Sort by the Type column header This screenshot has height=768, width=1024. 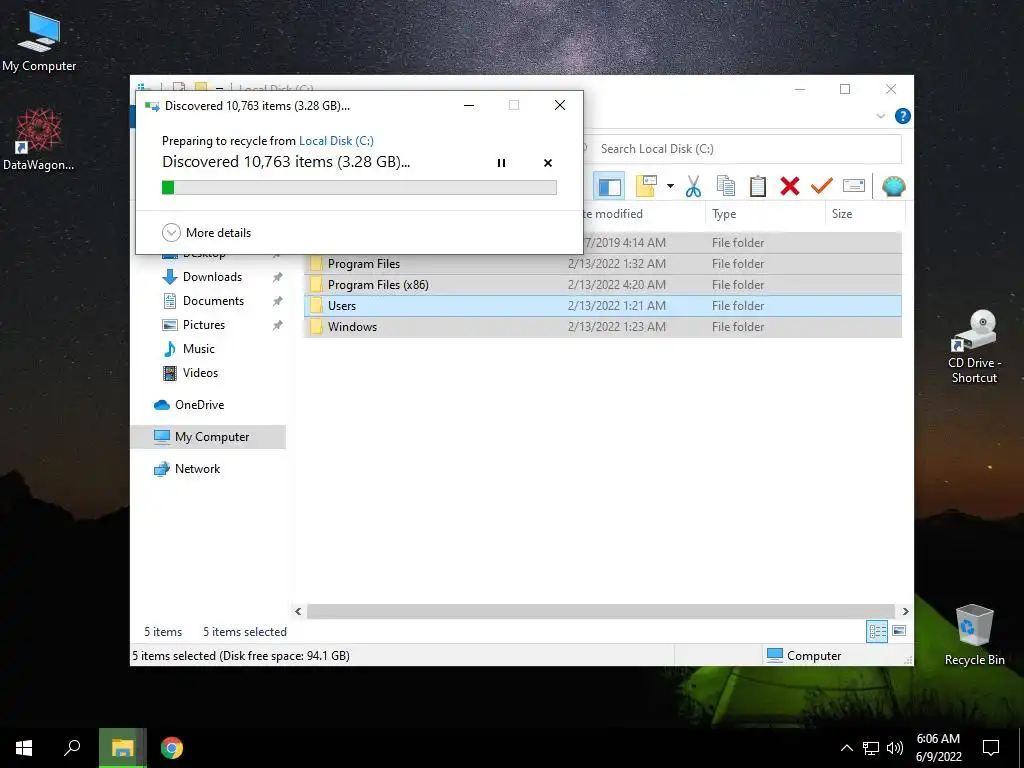(x=765, y=214)
